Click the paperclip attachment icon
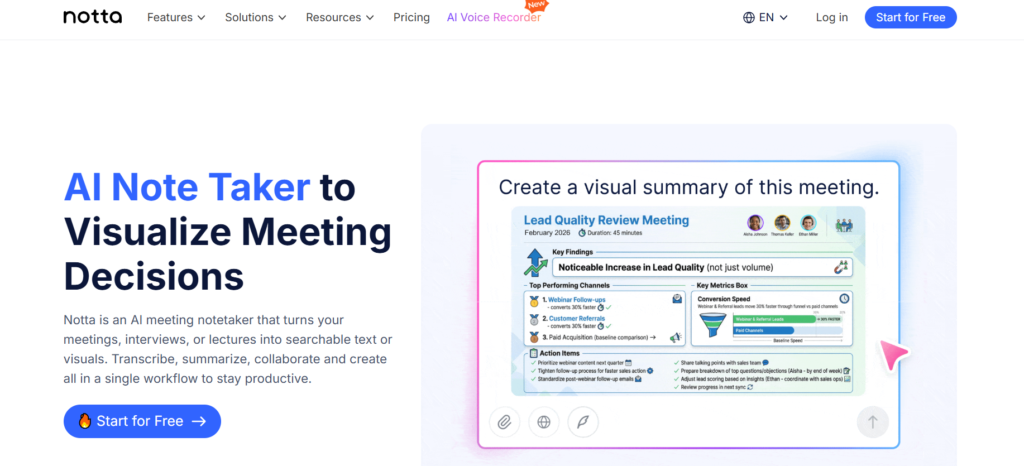Image resolution: width=1024 pixels, height=466 pixels. click(504, 422)
